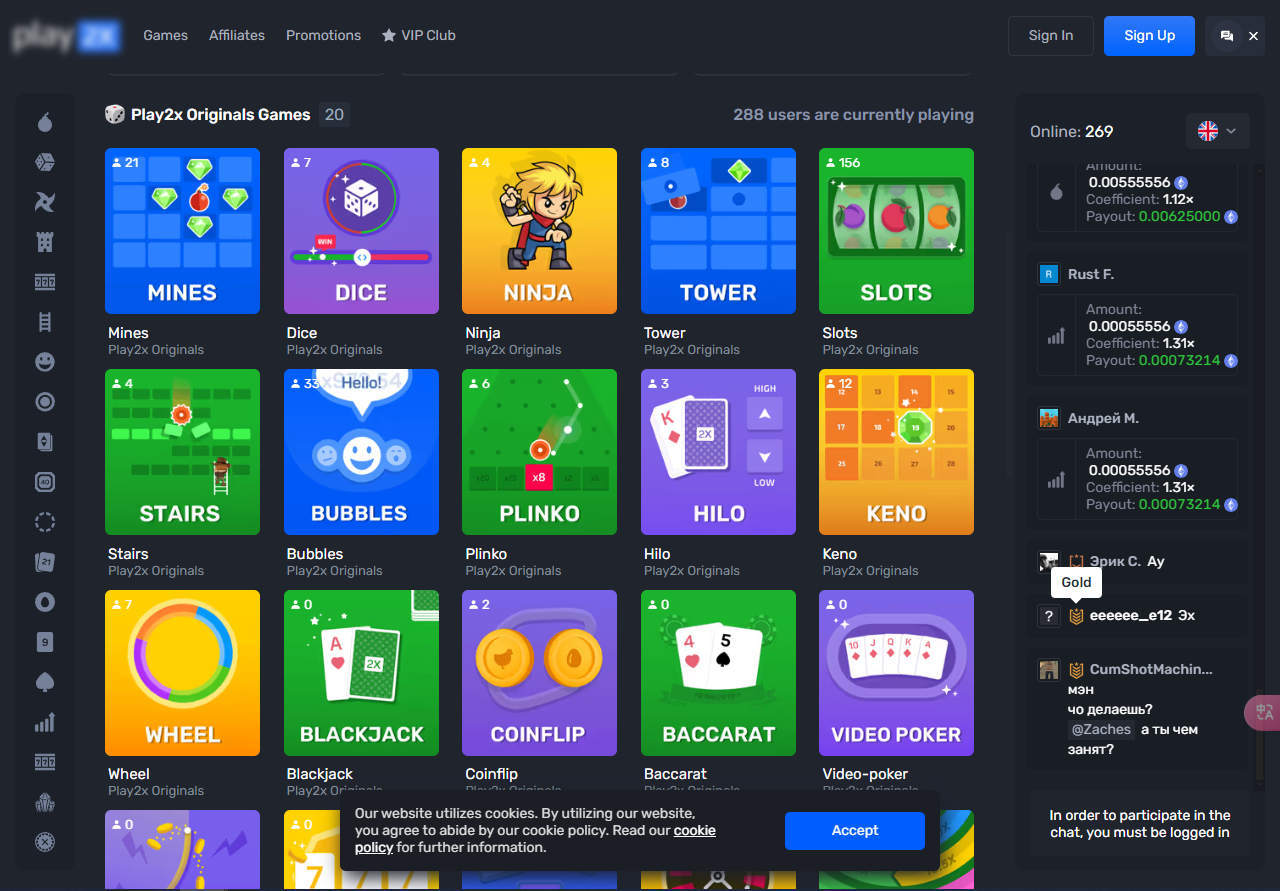This screenshot has width=1280, height=891.
Task: Select the Coinflip coin sidebar icon
Action: tap(45, 602)
